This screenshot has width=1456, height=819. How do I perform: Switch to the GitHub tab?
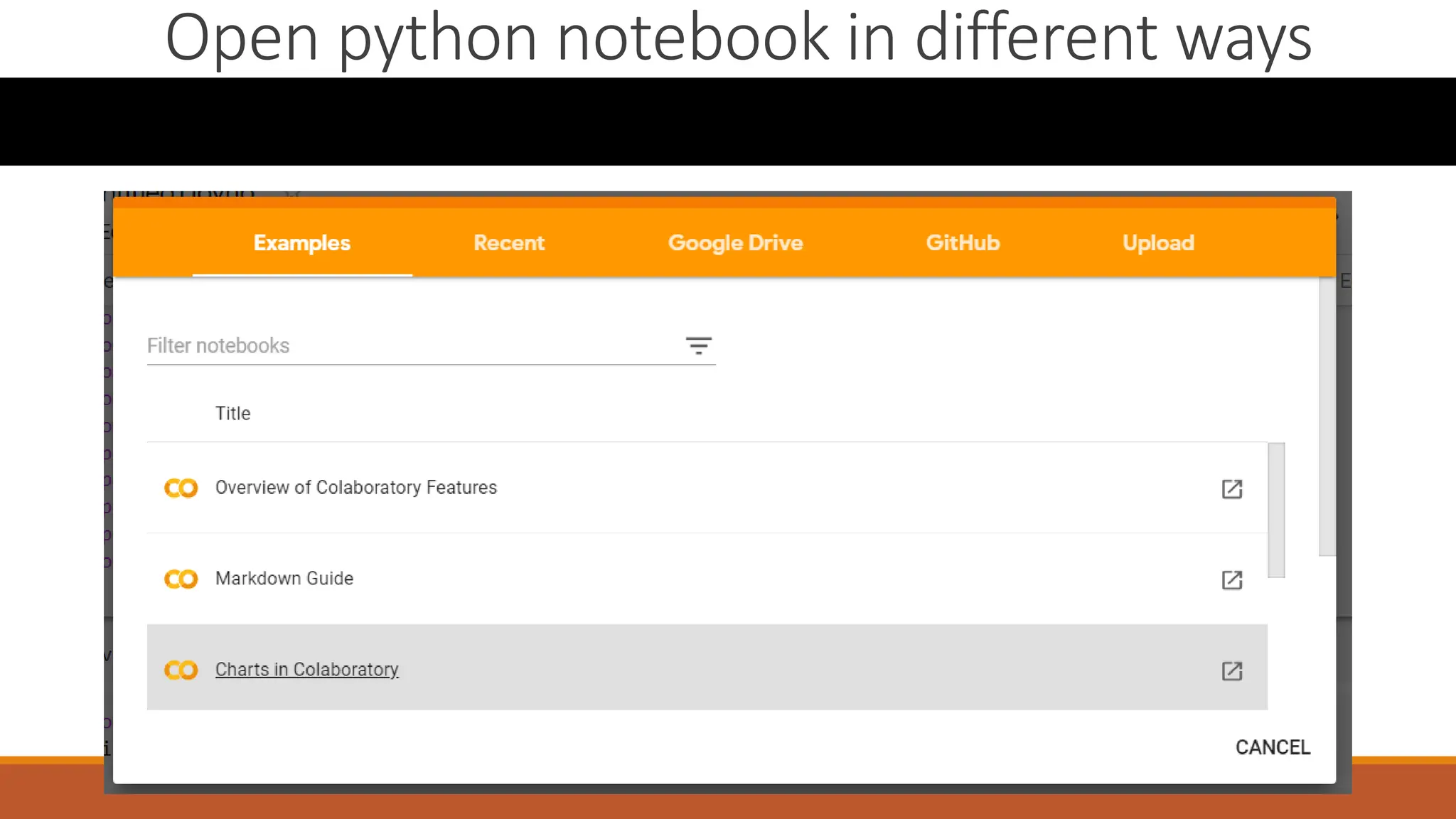963,243
